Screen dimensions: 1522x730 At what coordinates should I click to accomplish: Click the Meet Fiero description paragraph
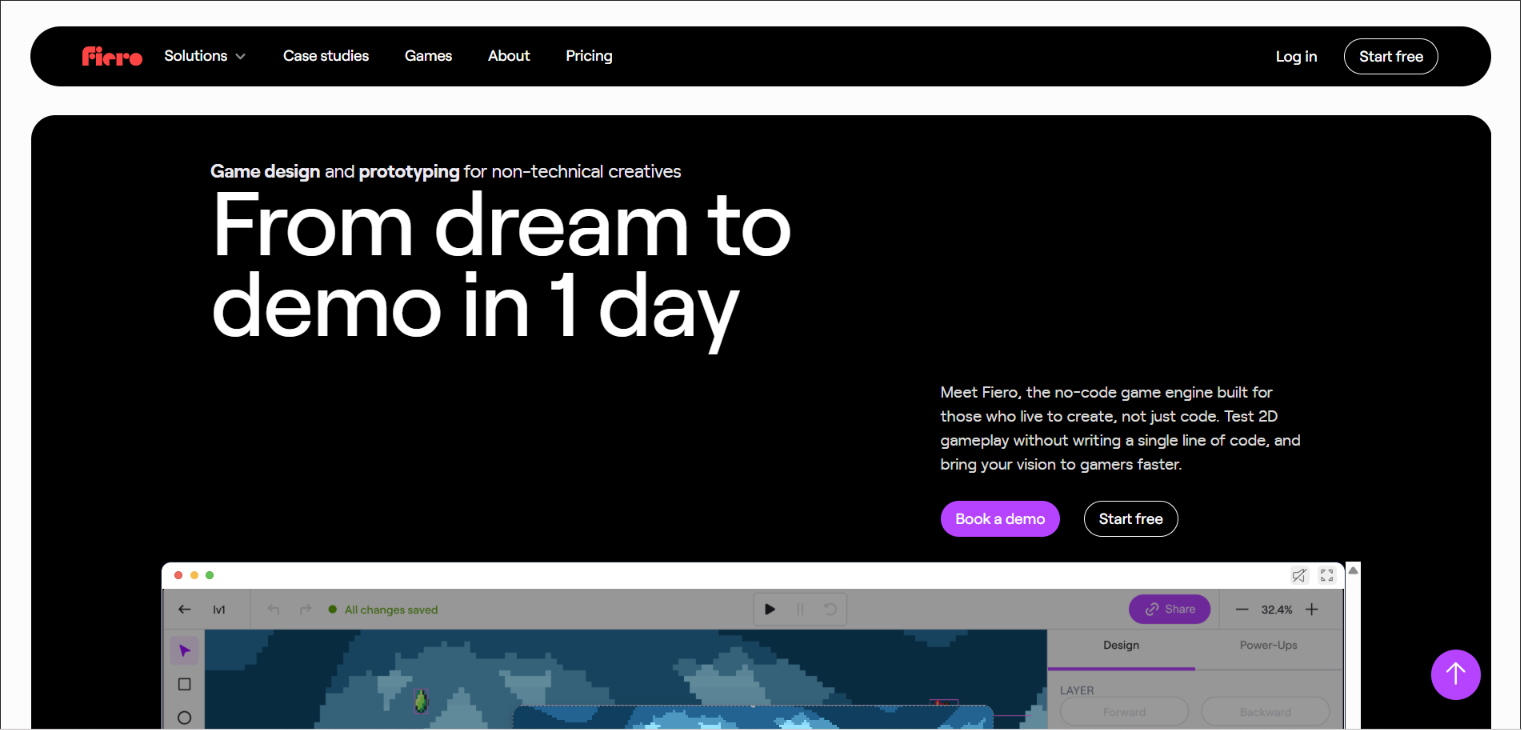(x=1120, y=428)
